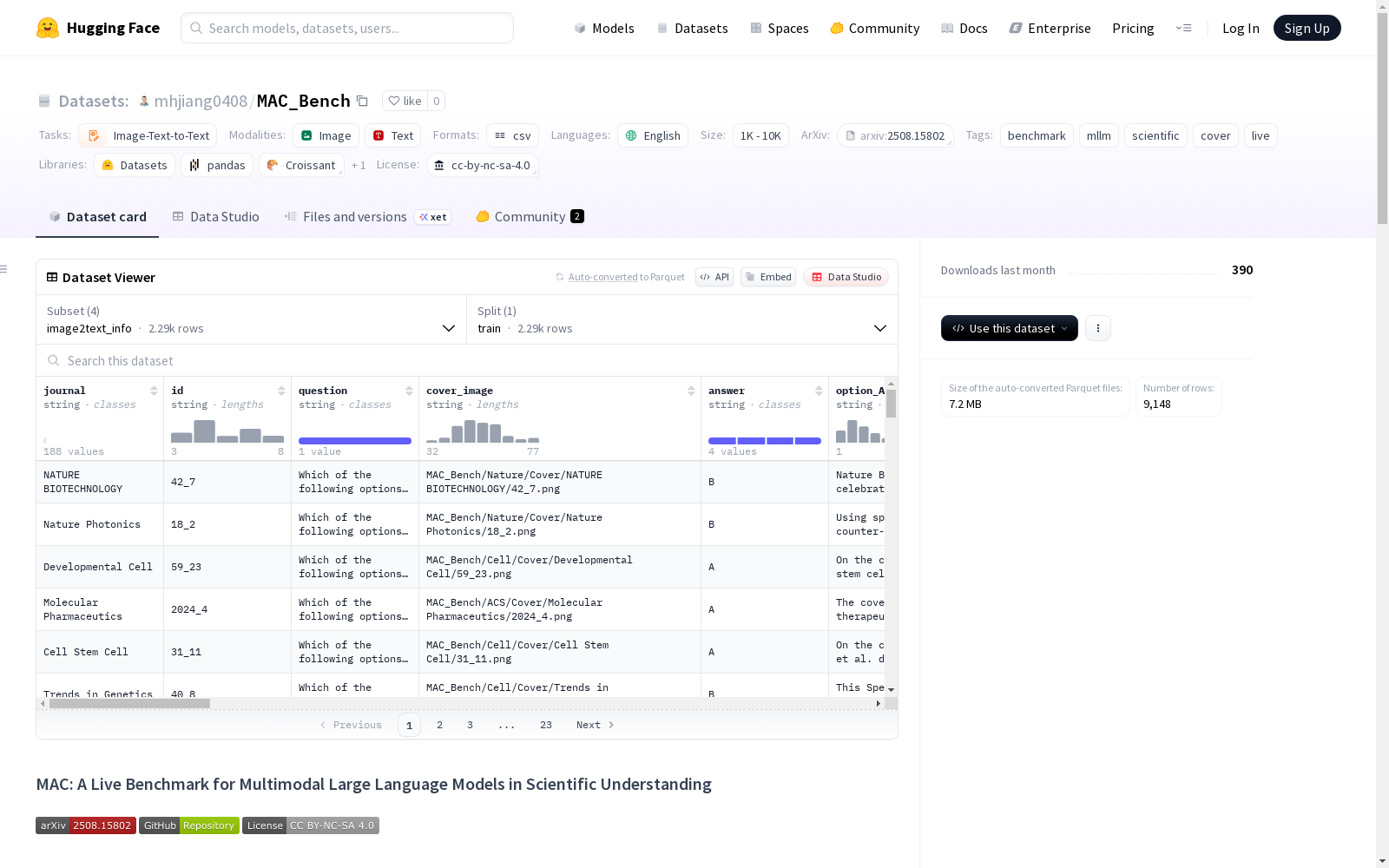Open the Files and versions tab
The height and width of the screenshot is (868, 1389).
tap(367, 217)
